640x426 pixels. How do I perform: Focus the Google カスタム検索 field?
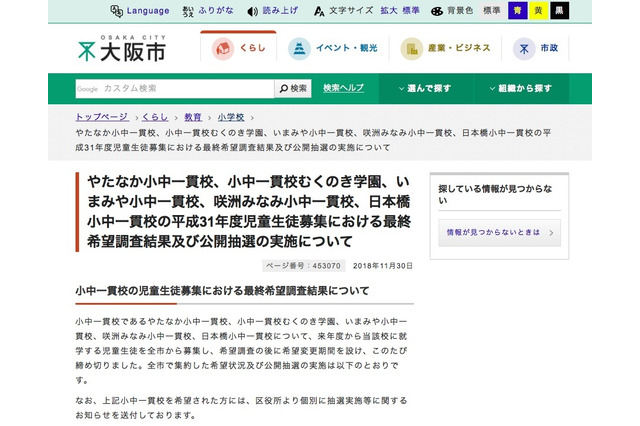coord(175,89)
